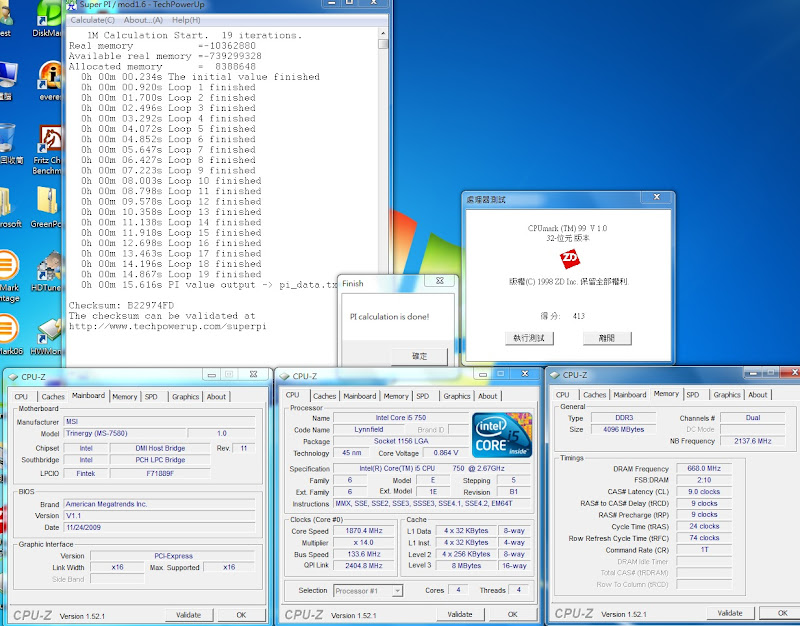This screenshot has width=800, height=626.
Task: Close the 處理器測試 CPUmark window
Action: [x=657, y=197]
